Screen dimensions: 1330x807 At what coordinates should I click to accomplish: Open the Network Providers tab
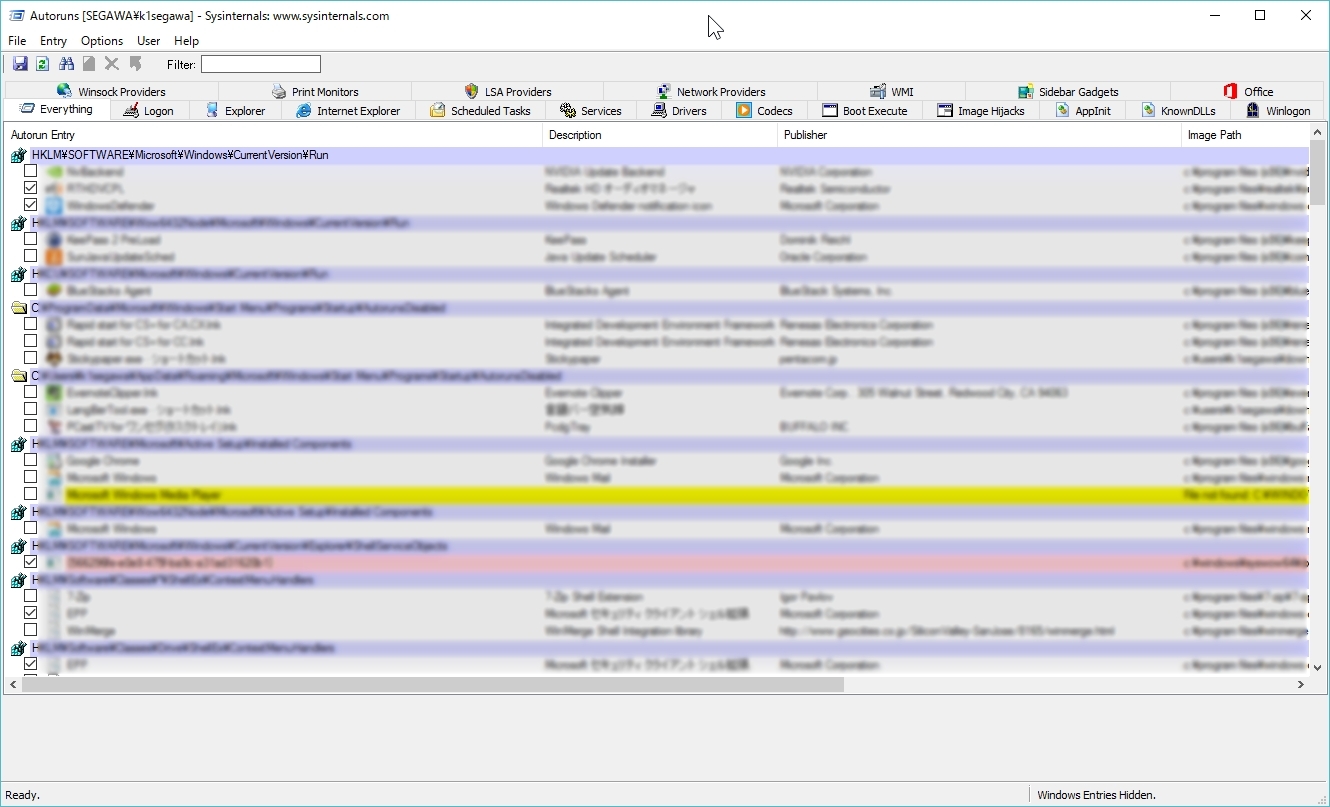point(711,91)
